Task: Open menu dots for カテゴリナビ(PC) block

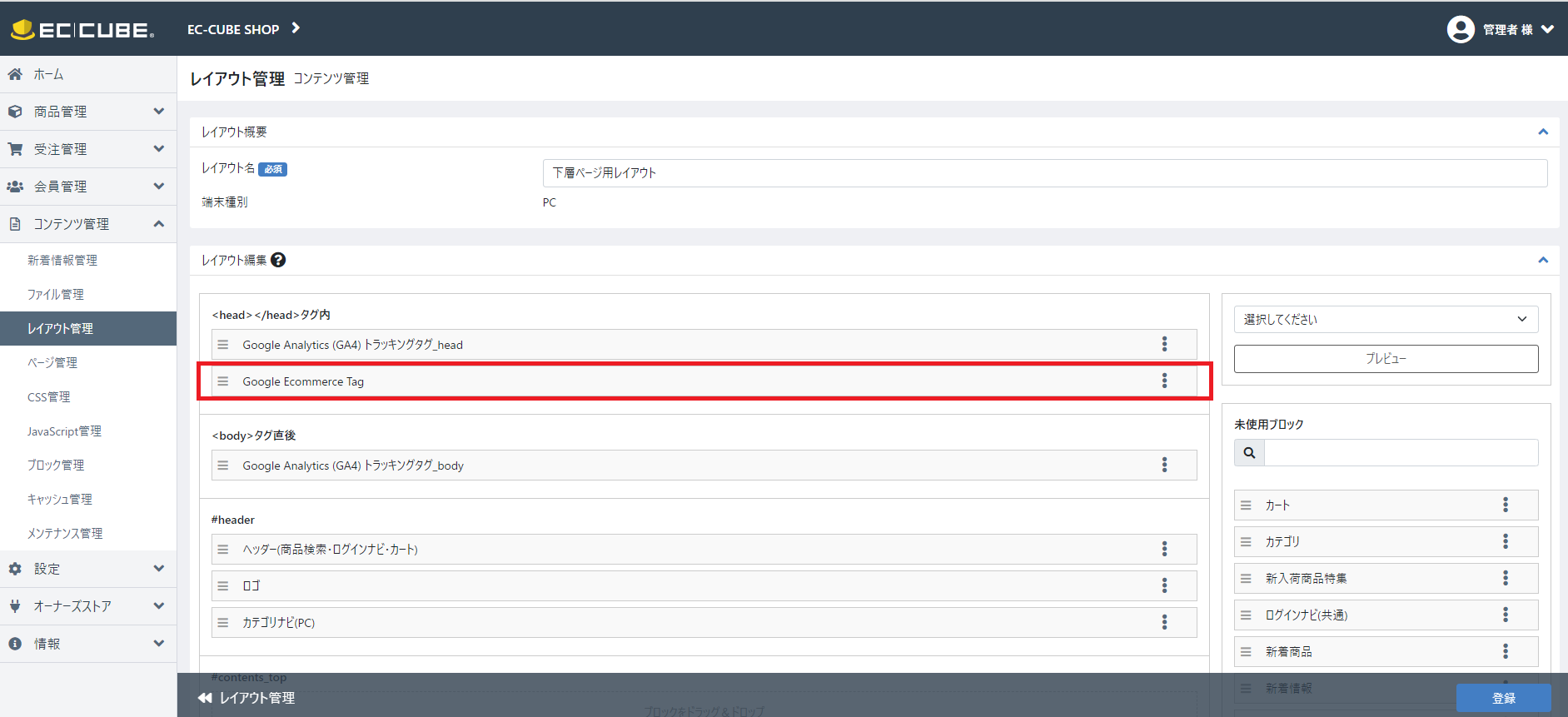Action: [x=1164, y=622]
